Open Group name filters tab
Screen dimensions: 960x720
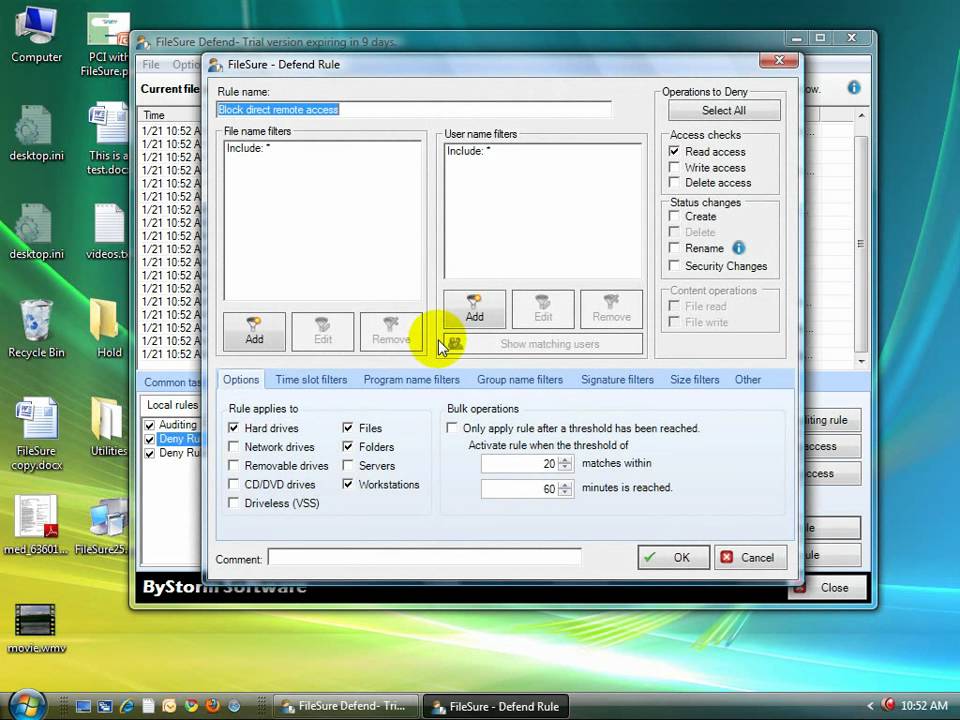520,380
